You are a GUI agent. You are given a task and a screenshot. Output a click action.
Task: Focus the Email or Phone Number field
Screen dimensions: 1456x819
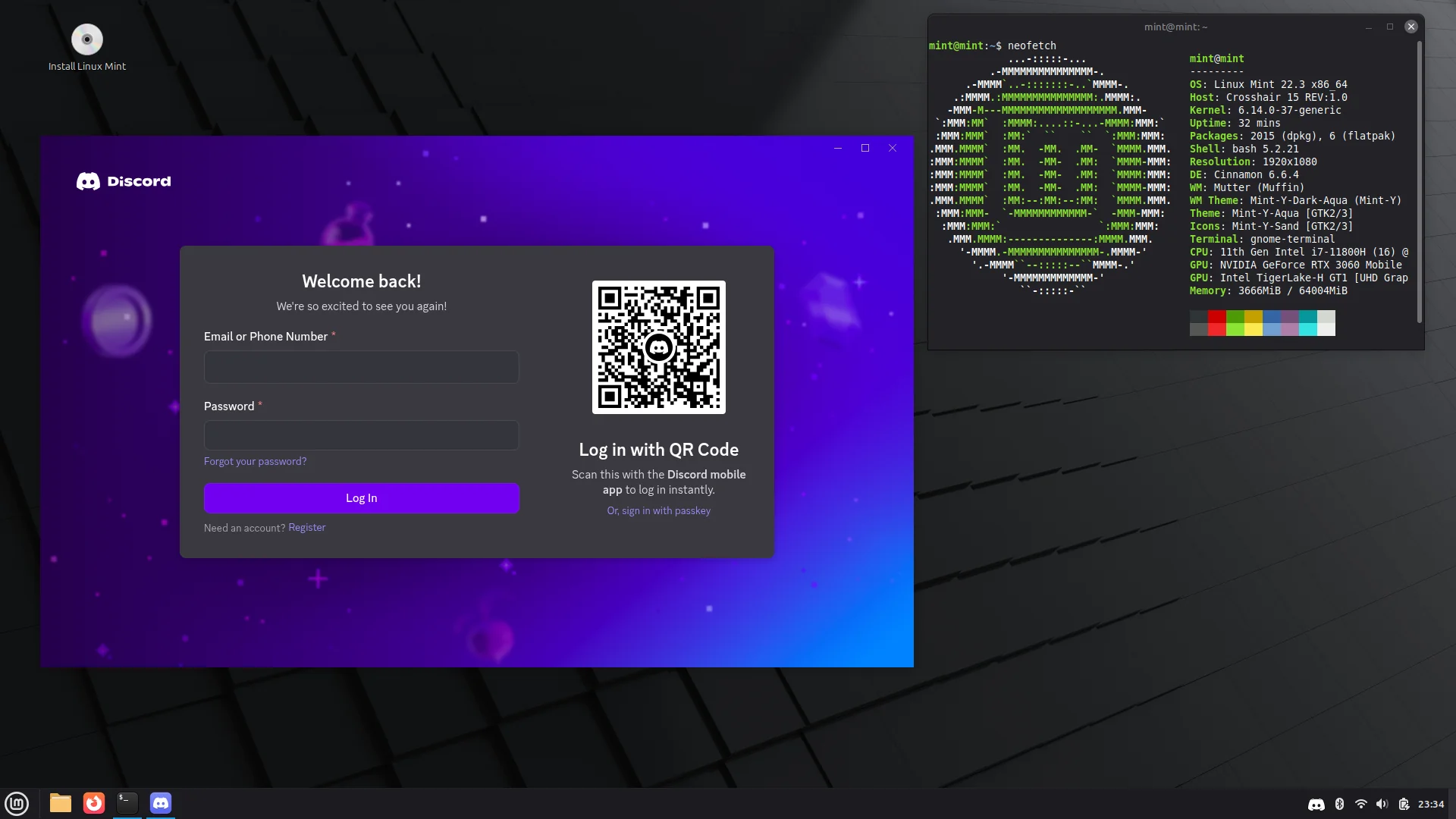362,367
